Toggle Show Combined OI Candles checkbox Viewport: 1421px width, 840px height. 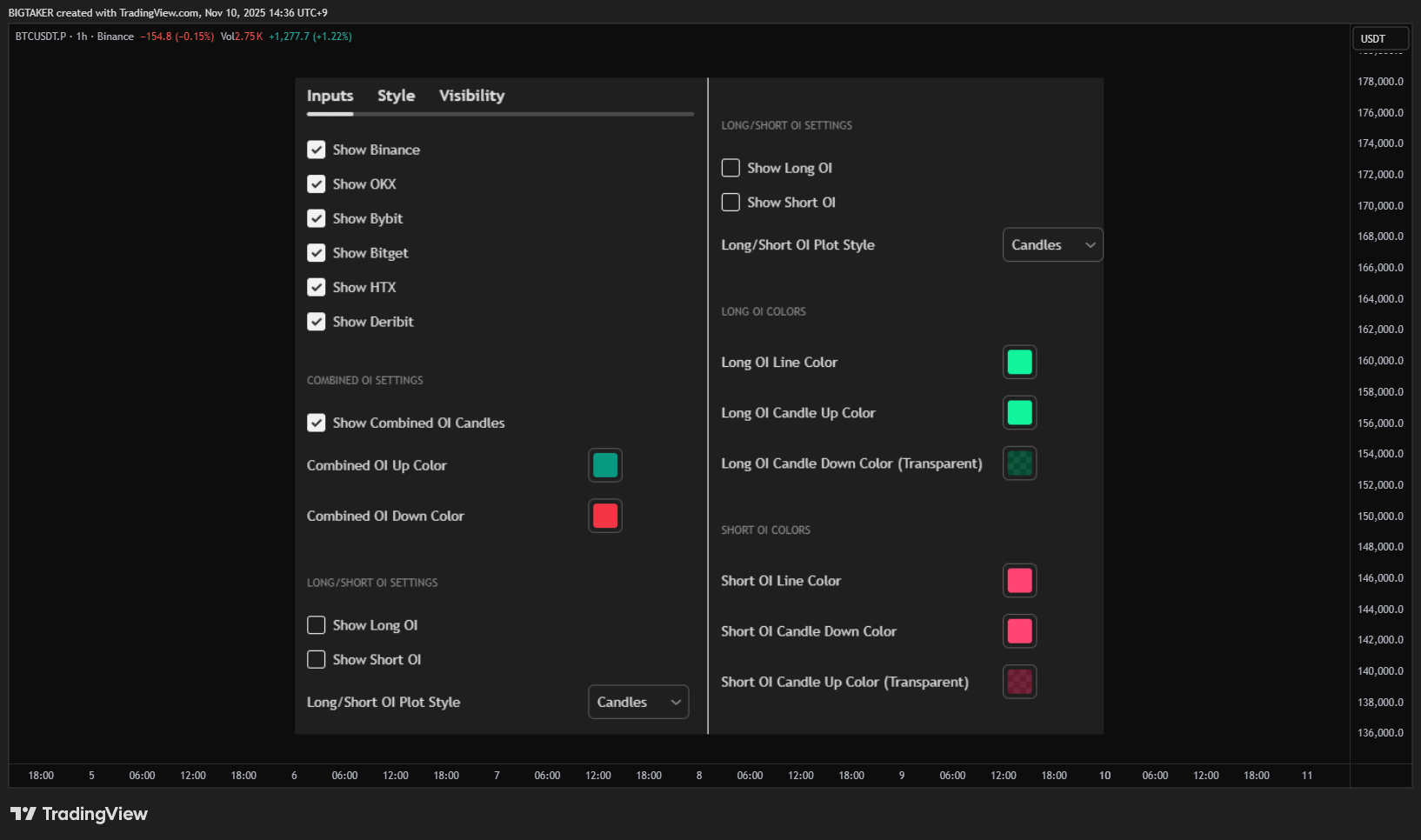coord(317,423)
